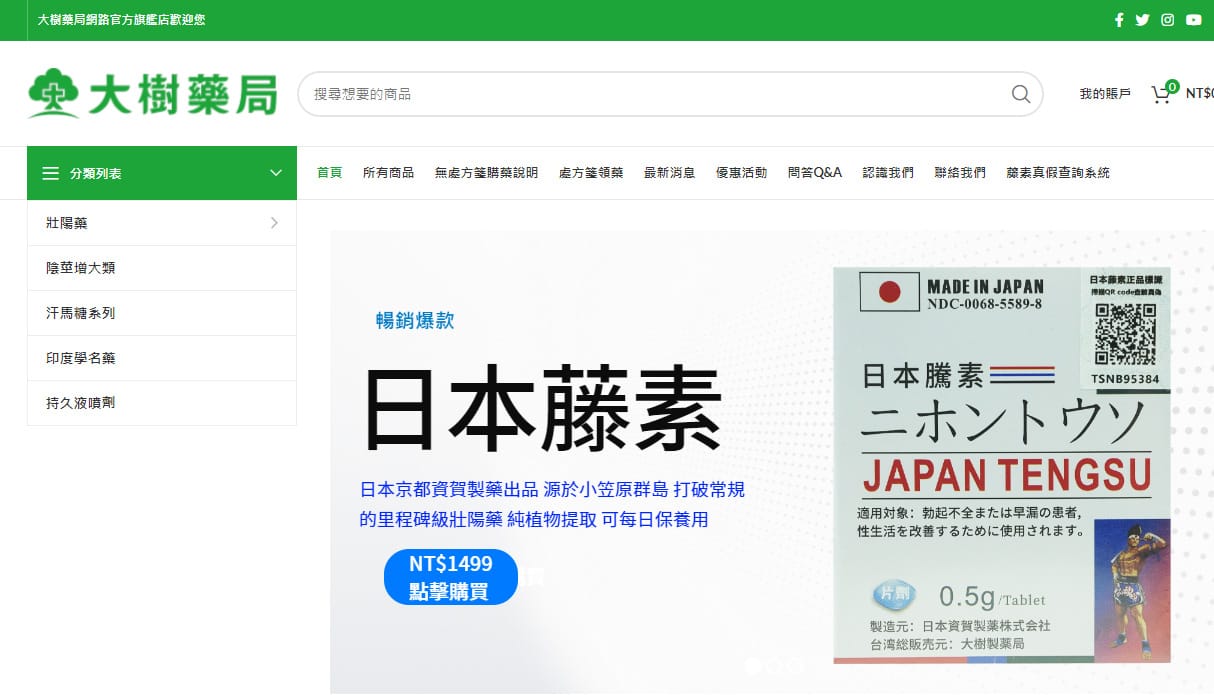Open 我的賬戶 account link
1214x695 pixels.
coord(1105,94)
